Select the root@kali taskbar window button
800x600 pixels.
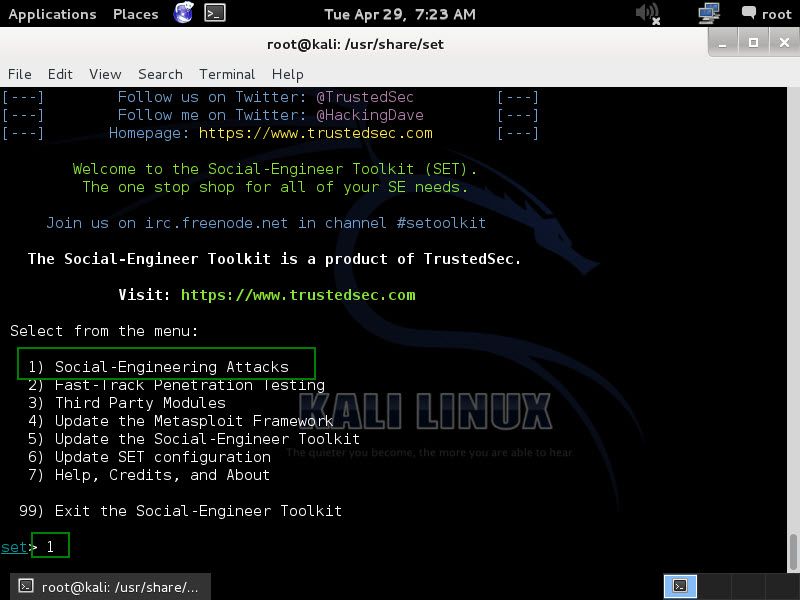(x=110, y=587)
